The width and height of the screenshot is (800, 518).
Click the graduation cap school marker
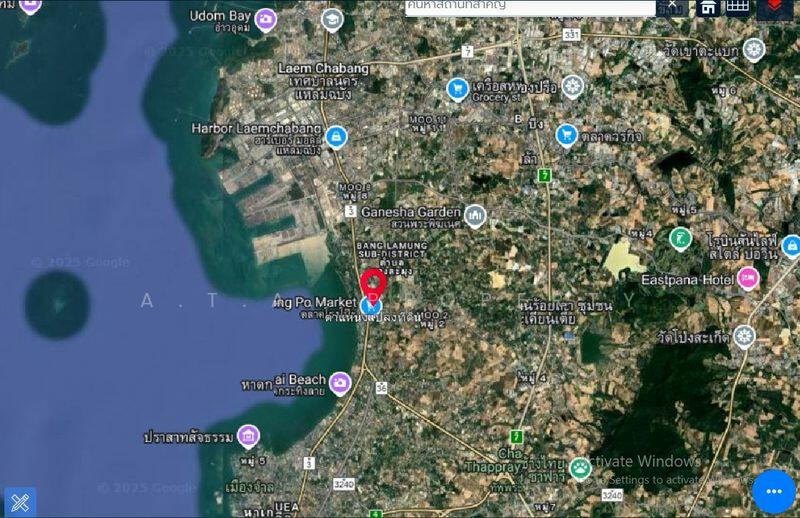click(332, 19)
